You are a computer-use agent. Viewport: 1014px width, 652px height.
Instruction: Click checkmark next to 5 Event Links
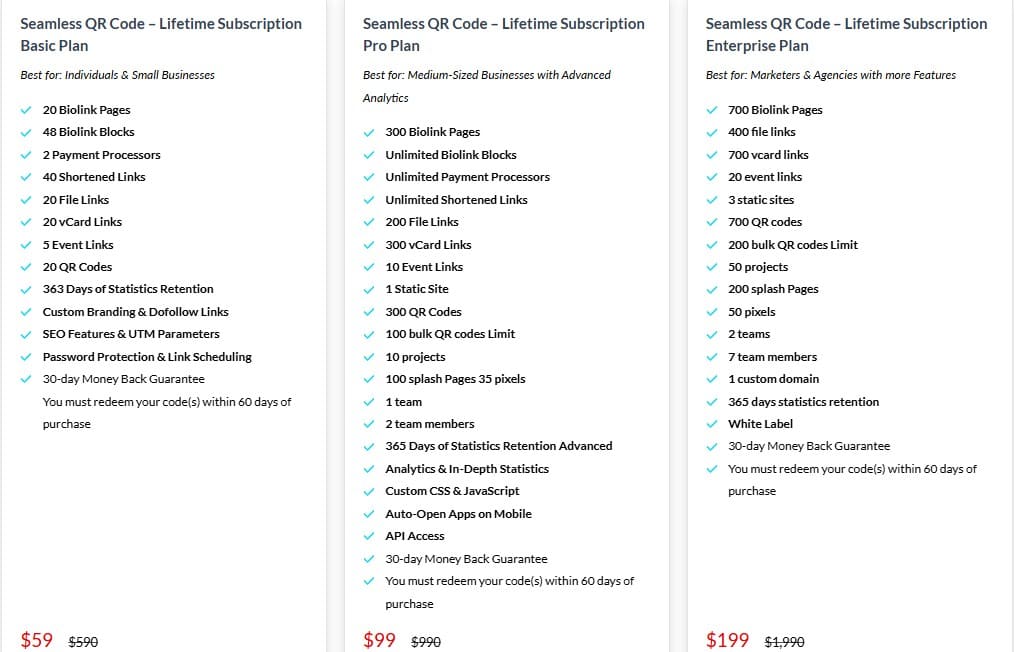[x=25, y=245]
